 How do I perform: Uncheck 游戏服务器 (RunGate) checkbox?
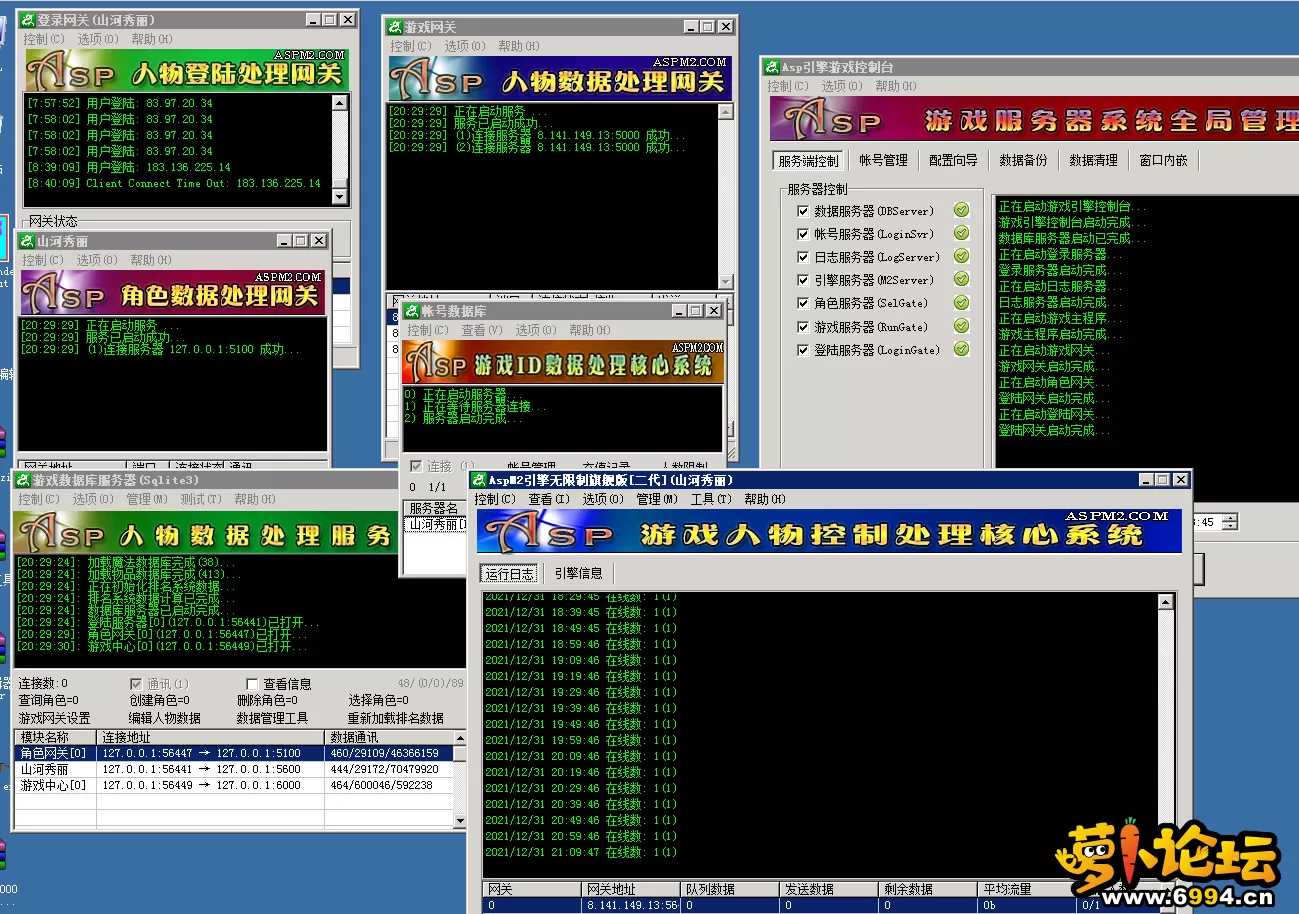coord(803,327)
